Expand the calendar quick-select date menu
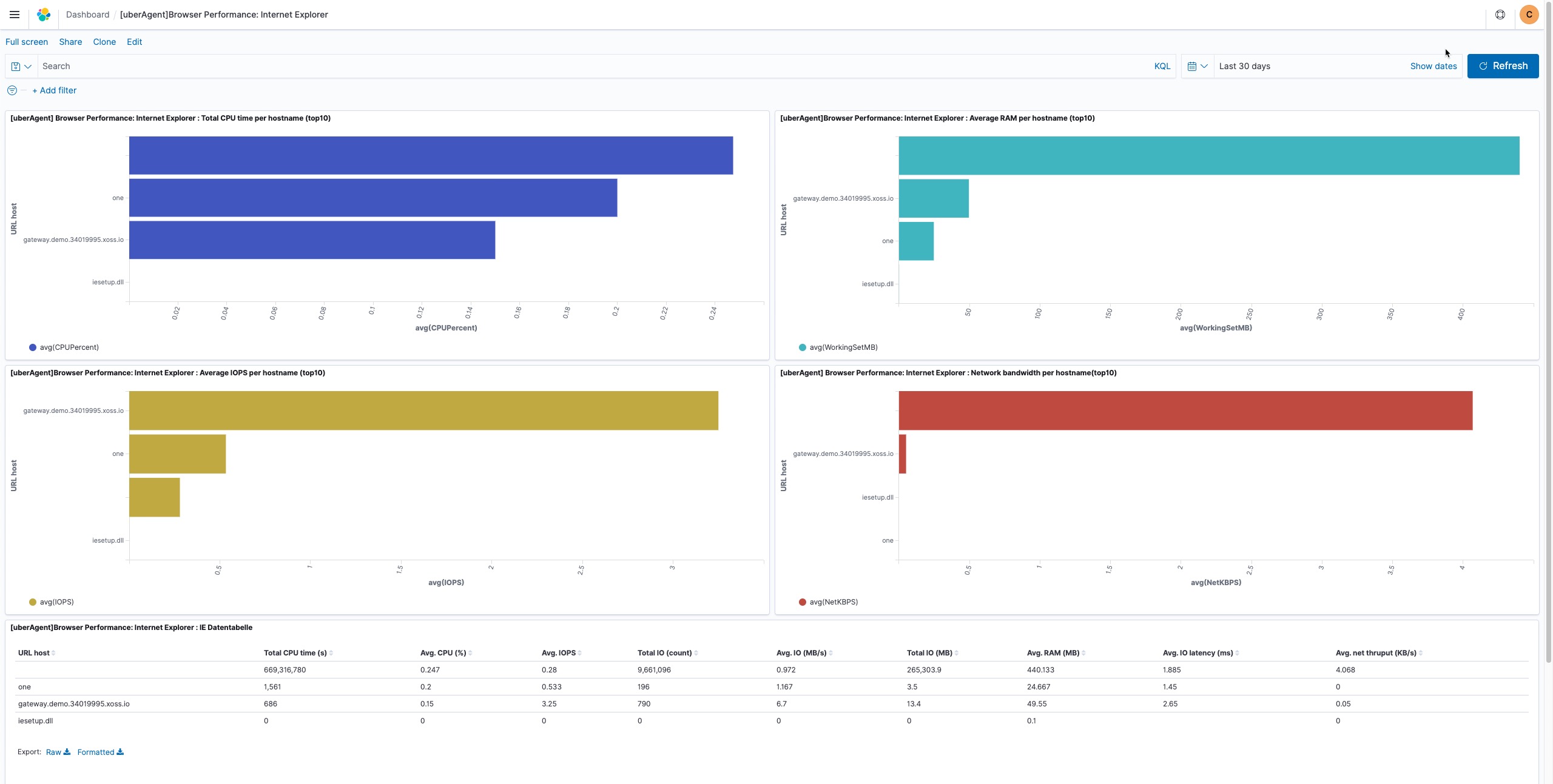1553x784 pixels. click(x=1197, y=66)
